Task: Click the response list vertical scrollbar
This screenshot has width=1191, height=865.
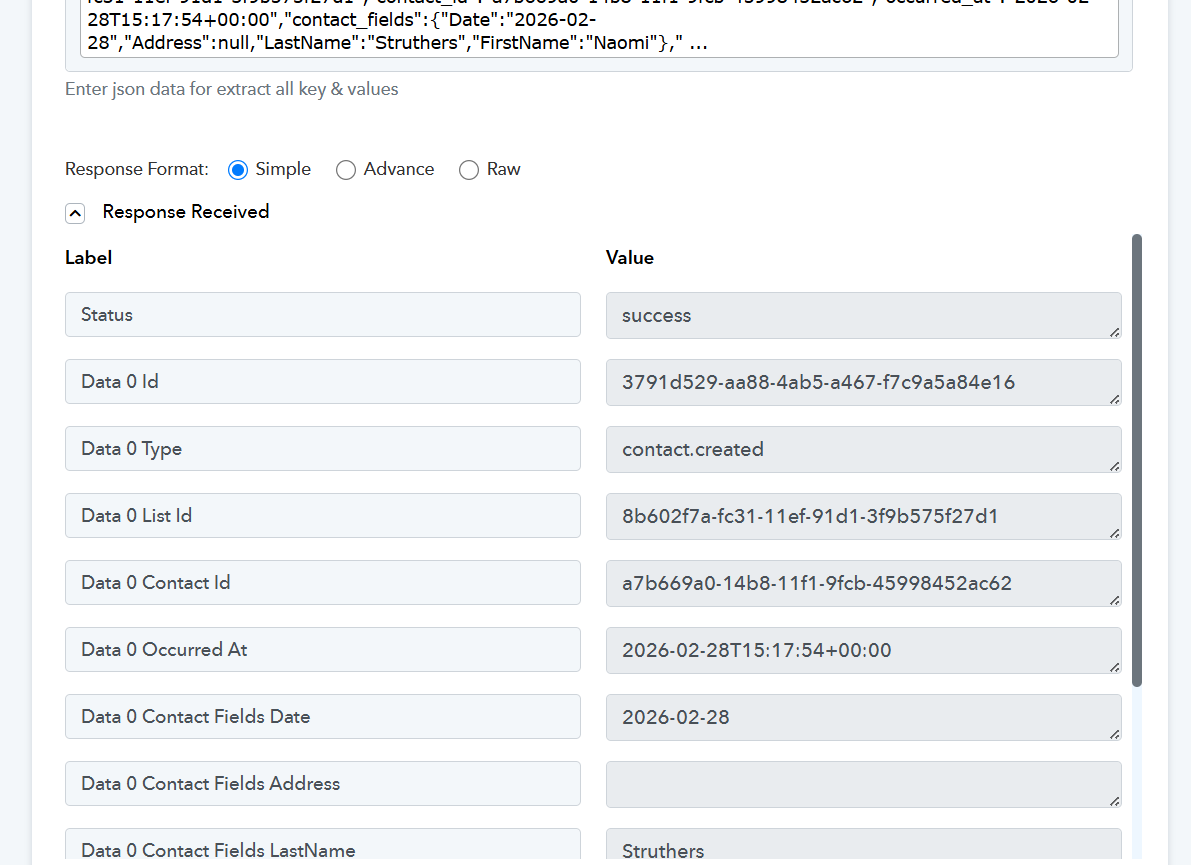Action: (x=1136, y=460)
